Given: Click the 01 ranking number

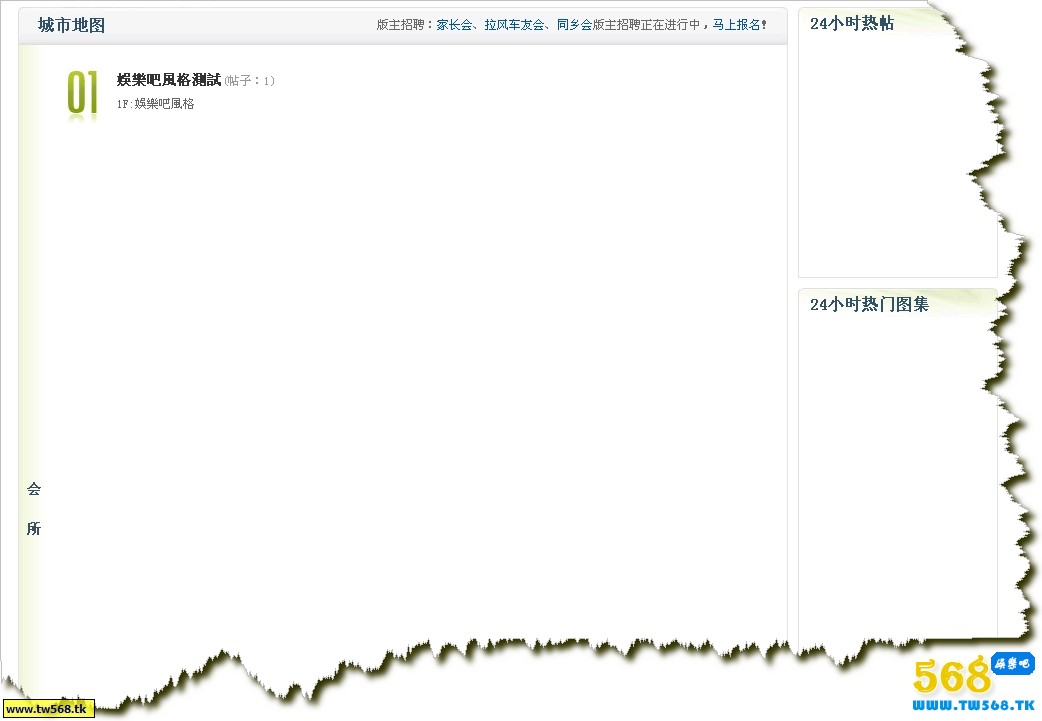Looking at the screenshot, I should pyautogui.click(x=82, y=93).
